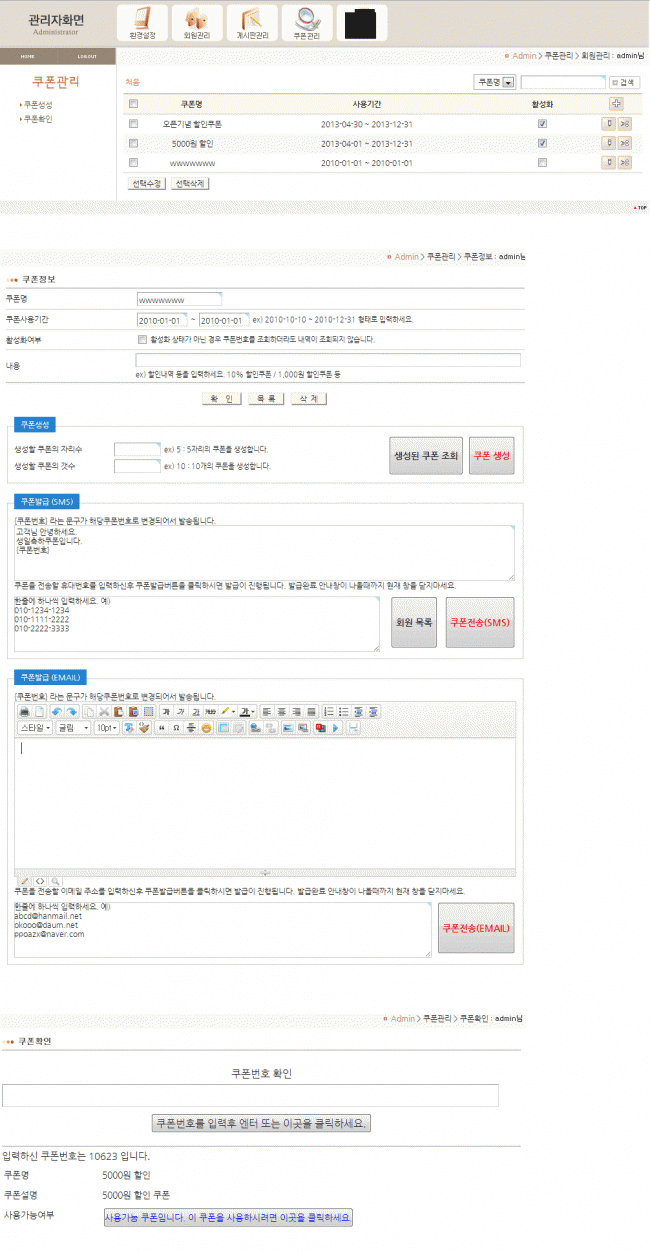The width and height of the screenshot is (650, 1253).
Task: Open 쿠폰확인 in left sidebar
Action: (38, 118)
